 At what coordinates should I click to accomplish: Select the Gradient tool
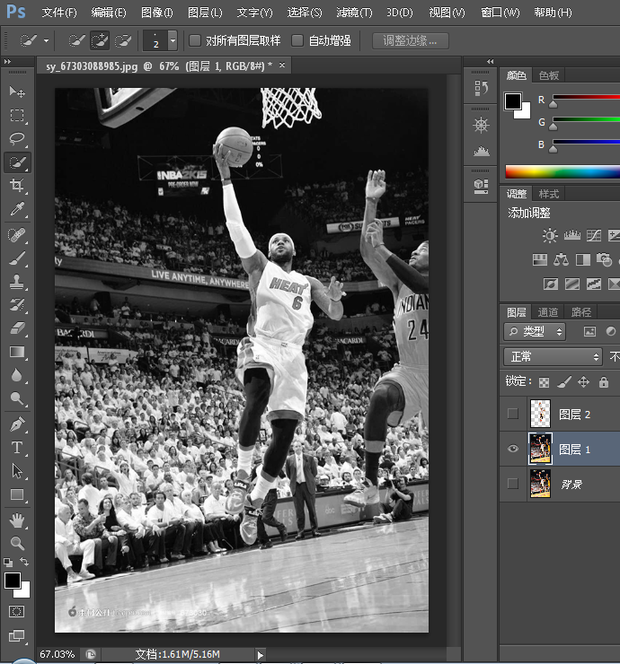(17, 351)
